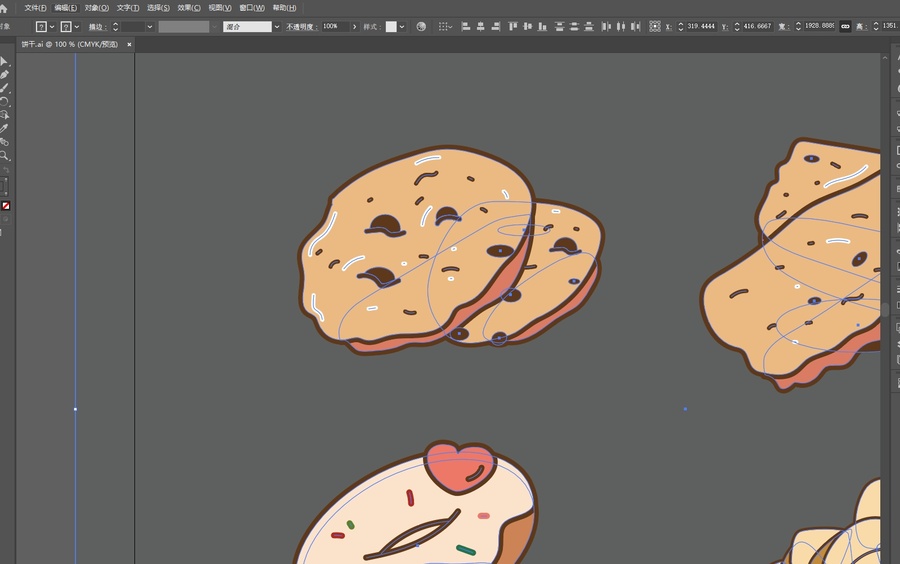
Task: Click the X position stepper arrows
Action: point(681,26)
